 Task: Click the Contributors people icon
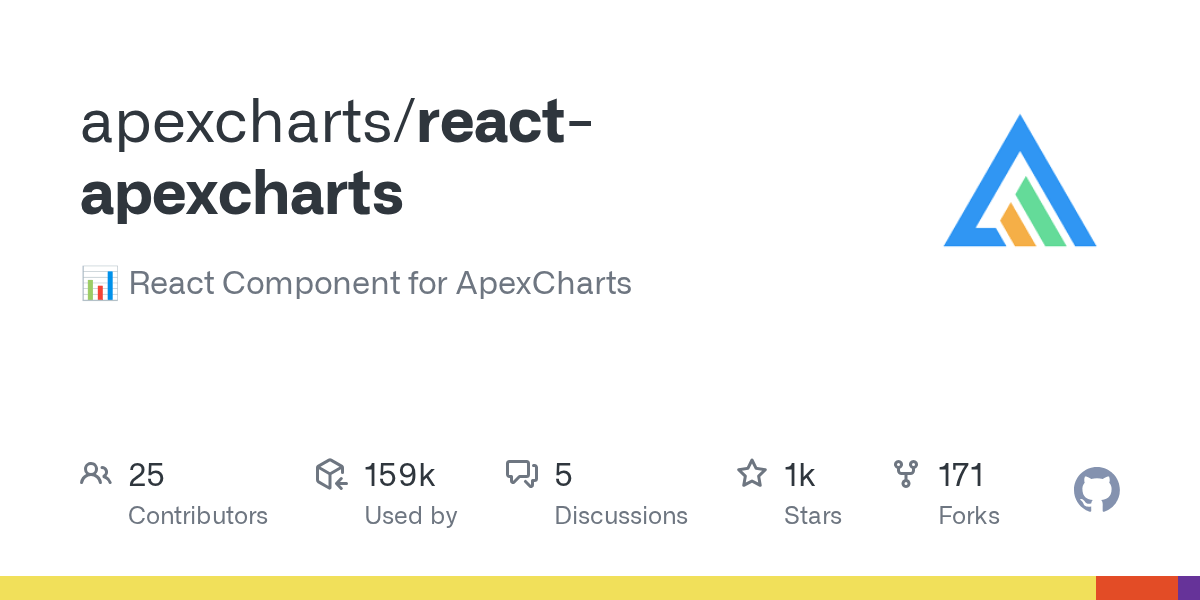click(x=96, y=474)
